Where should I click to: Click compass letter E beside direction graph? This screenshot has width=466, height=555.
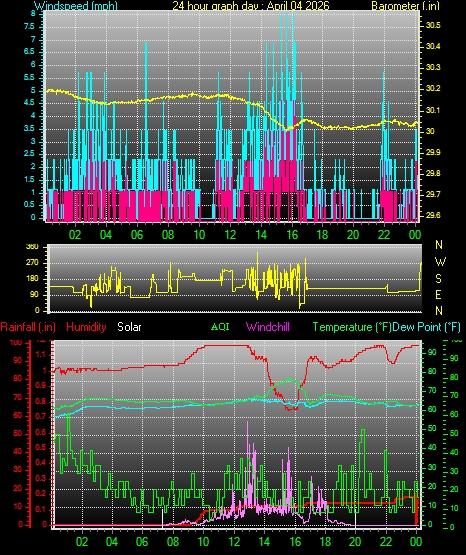point(438,294)
